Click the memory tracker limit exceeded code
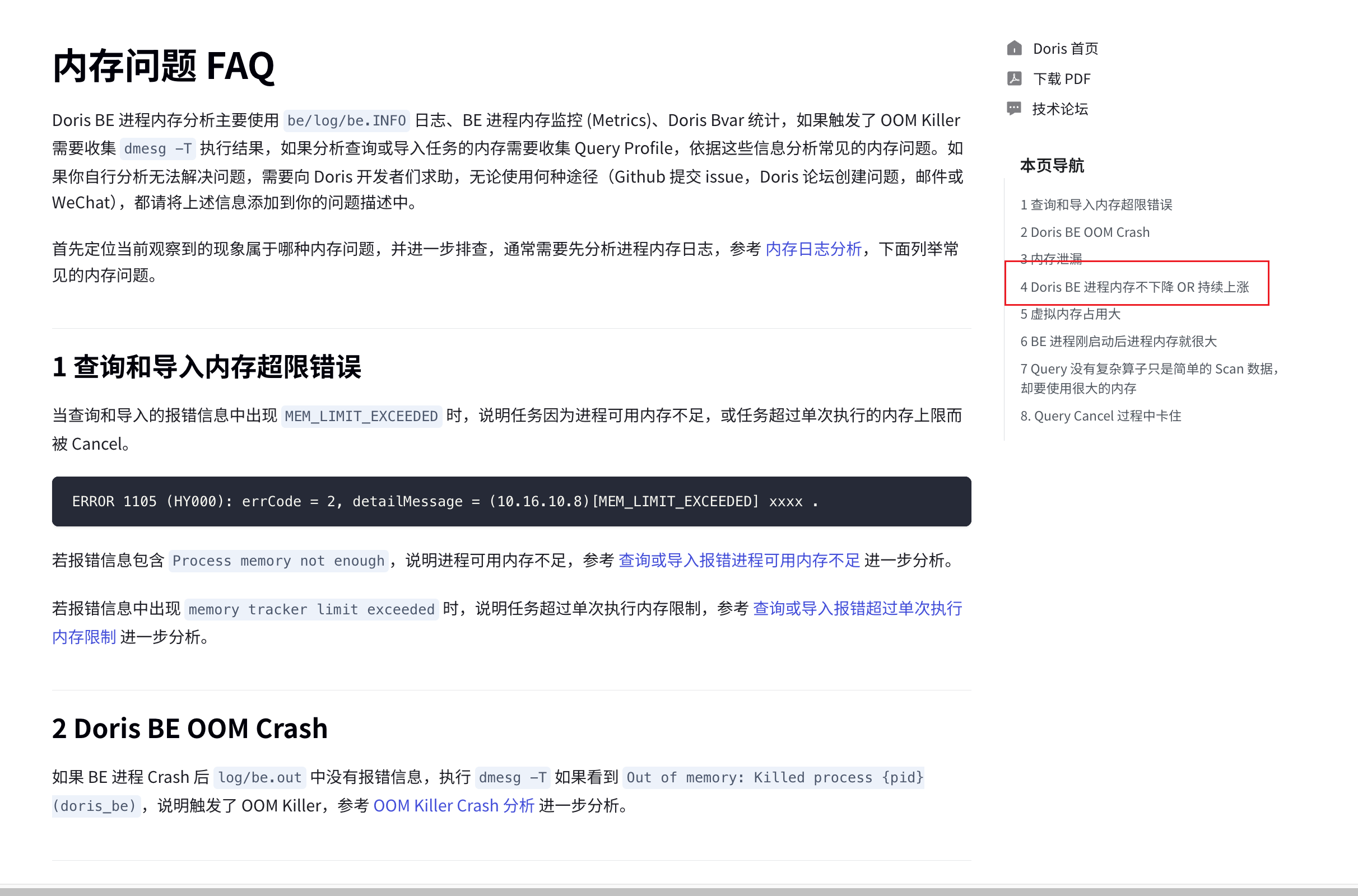 [x=311, y=609]
